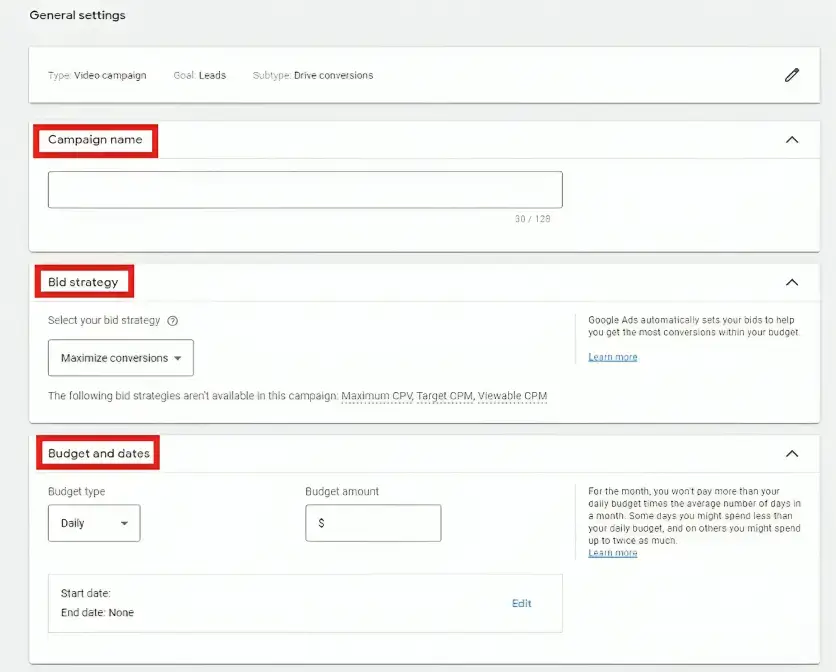Click into the campaign name text field
The width and height of the screenshot is (836, 672).
305,190
